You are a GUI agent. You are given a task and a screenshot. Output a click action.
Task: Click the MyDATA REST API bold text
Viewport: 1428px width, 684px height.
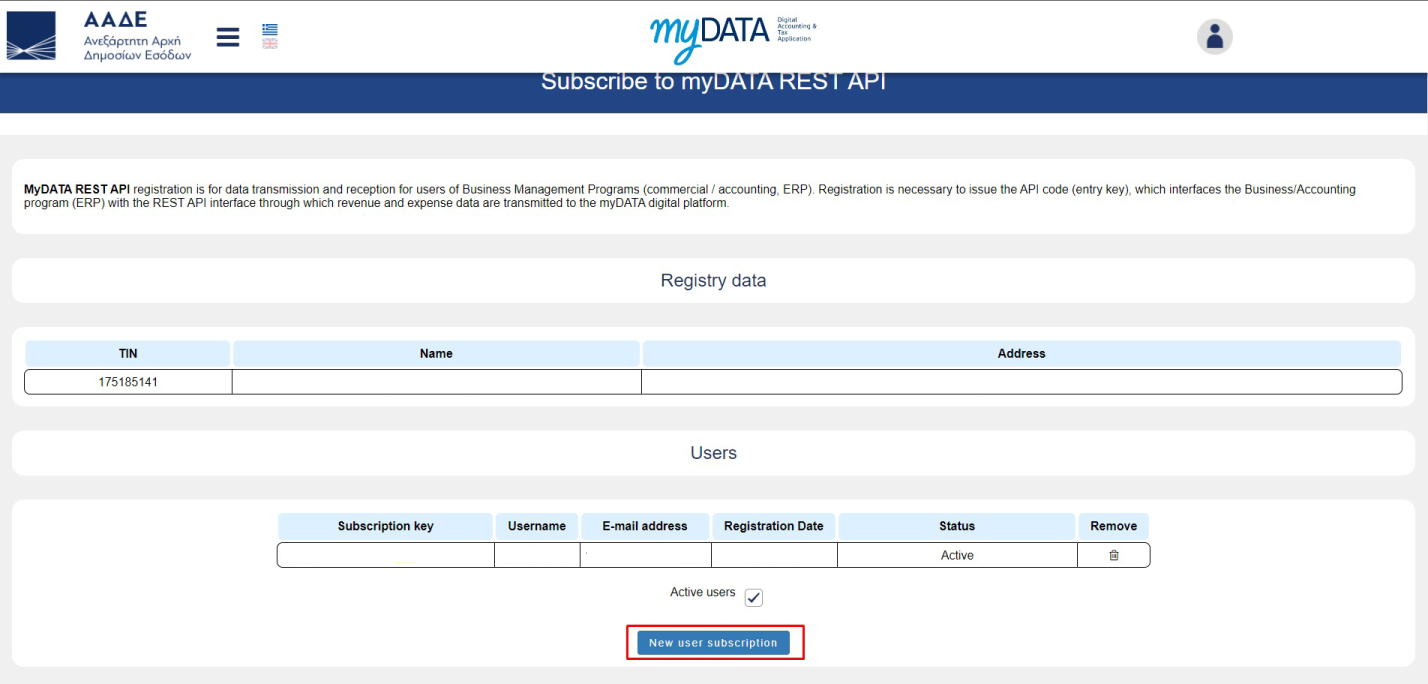77,189
